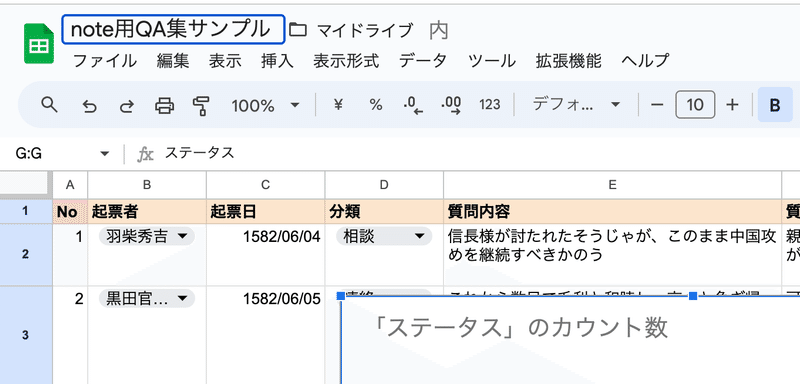Click the date cell 1582/06/05
The width and height of the screenshot is (800, 384).
[265, 335]
